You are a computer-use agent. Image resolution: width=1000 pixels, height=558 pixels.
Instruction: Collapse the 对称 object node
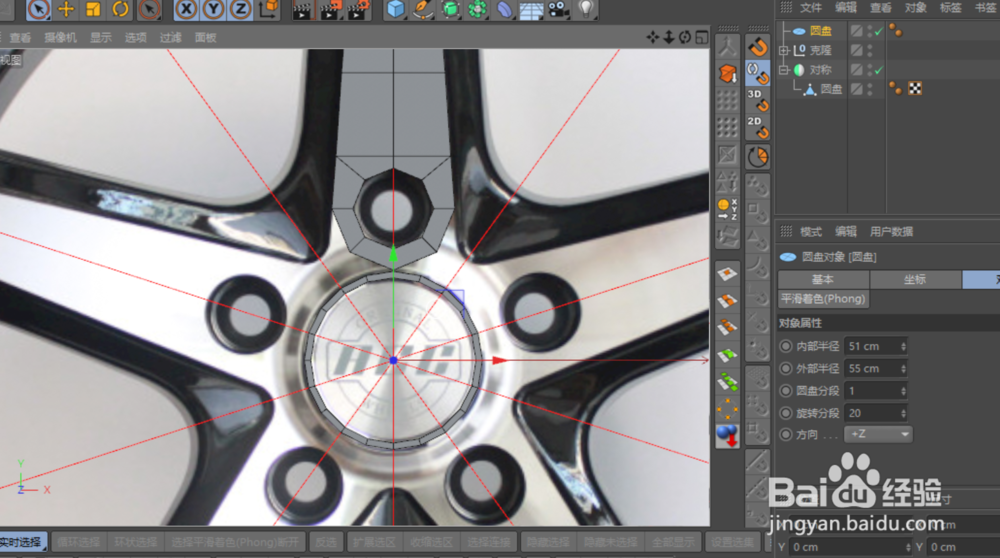784,70
